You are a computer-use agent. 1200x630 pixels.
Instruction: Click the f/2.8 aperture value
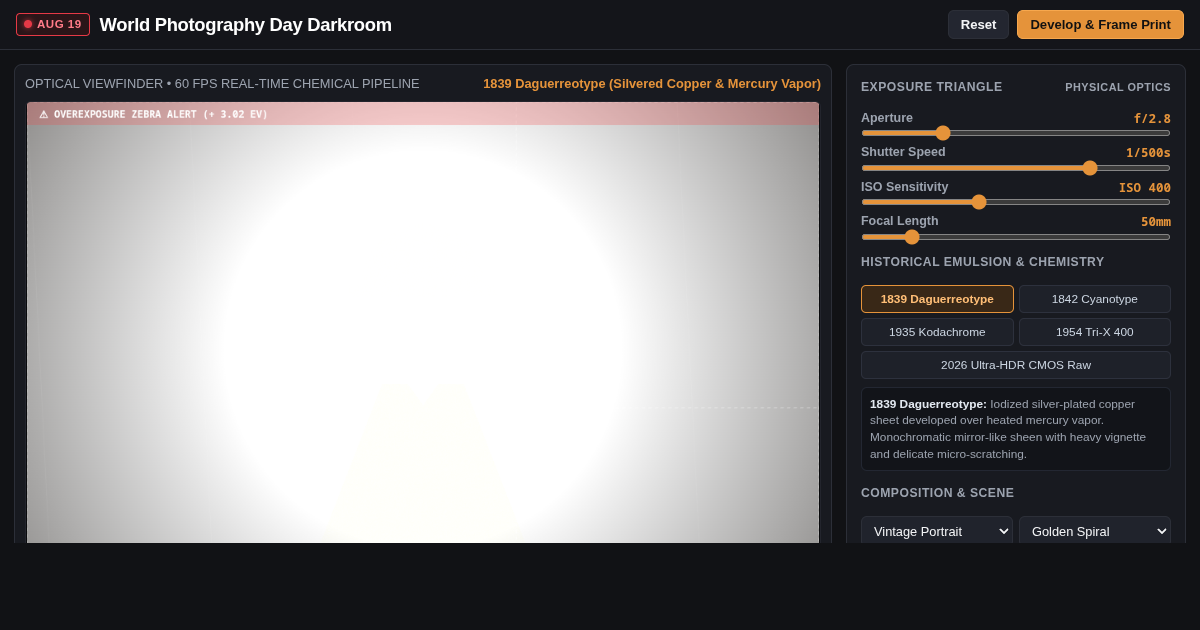tap(1152, 118)
